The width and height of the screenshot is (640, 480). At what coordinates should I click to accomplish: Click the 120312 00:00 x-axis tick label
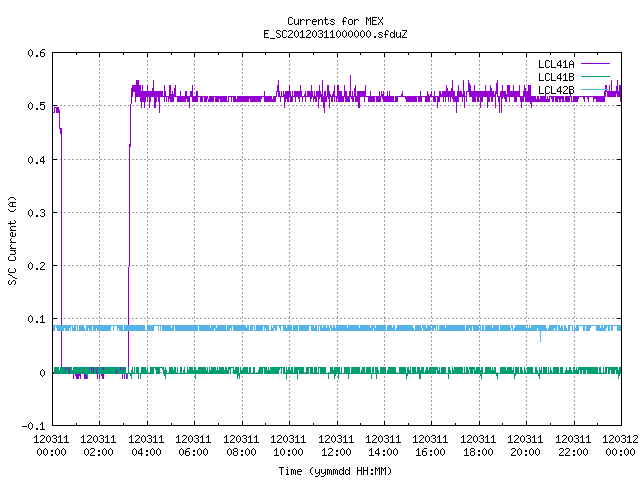click(x=620, y=446)
